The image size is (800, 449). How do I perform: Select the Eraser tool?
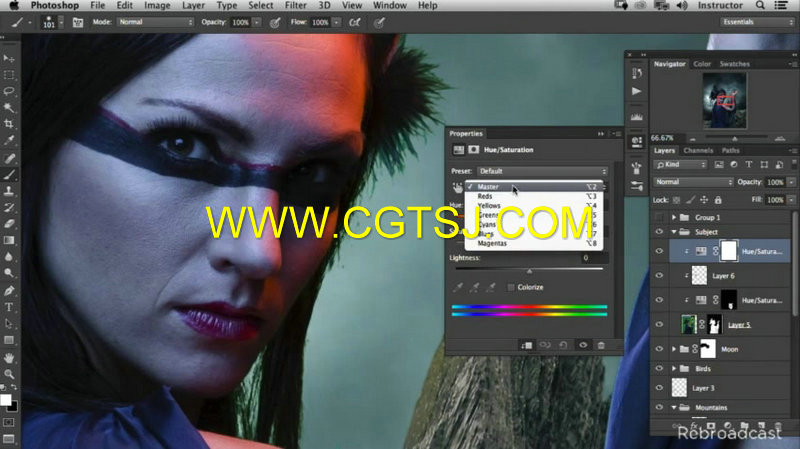(9, 223)
